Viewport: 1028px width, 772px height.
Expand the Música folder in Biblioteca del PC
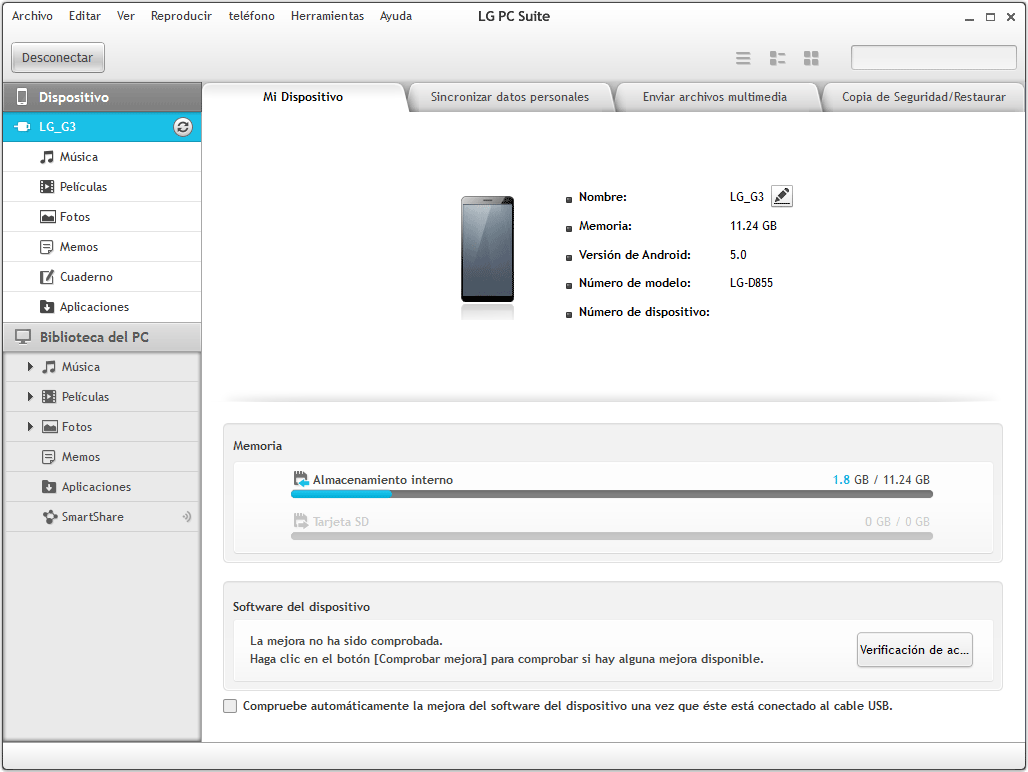[x=30, y=367]
